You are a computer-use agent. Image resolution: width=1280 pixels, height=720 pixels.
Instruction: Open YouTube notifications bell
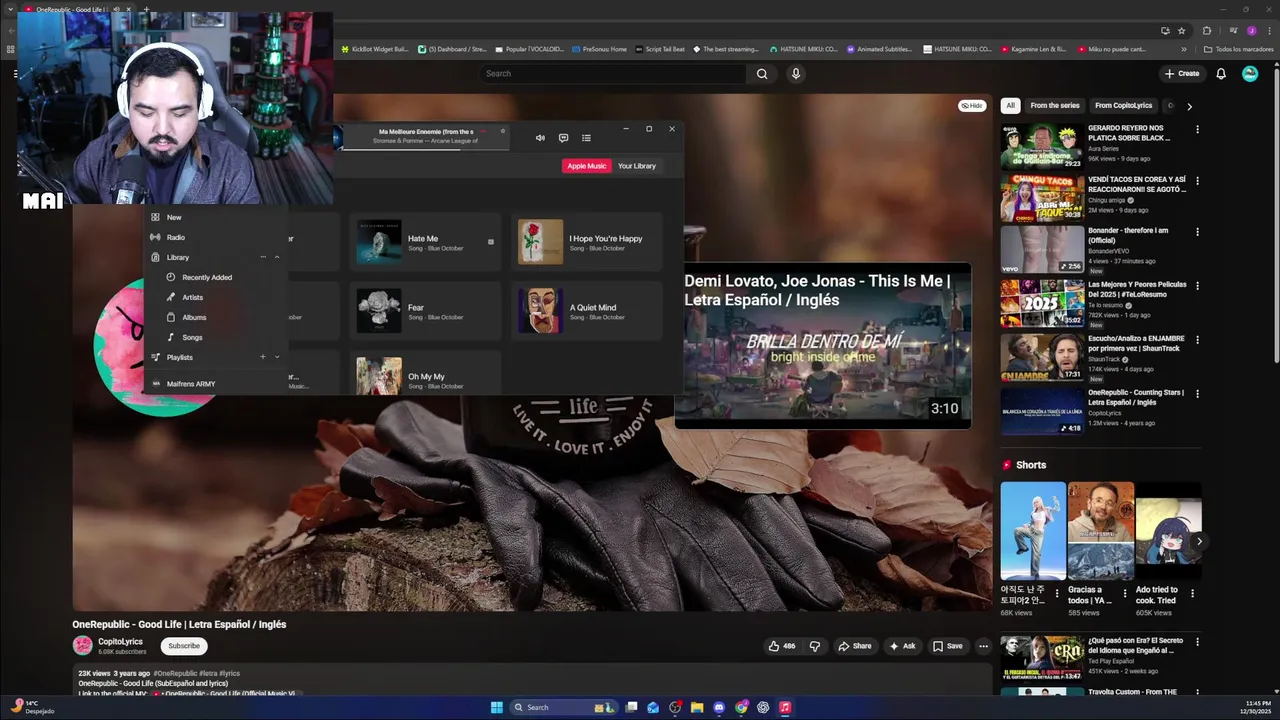point(1221,73)
